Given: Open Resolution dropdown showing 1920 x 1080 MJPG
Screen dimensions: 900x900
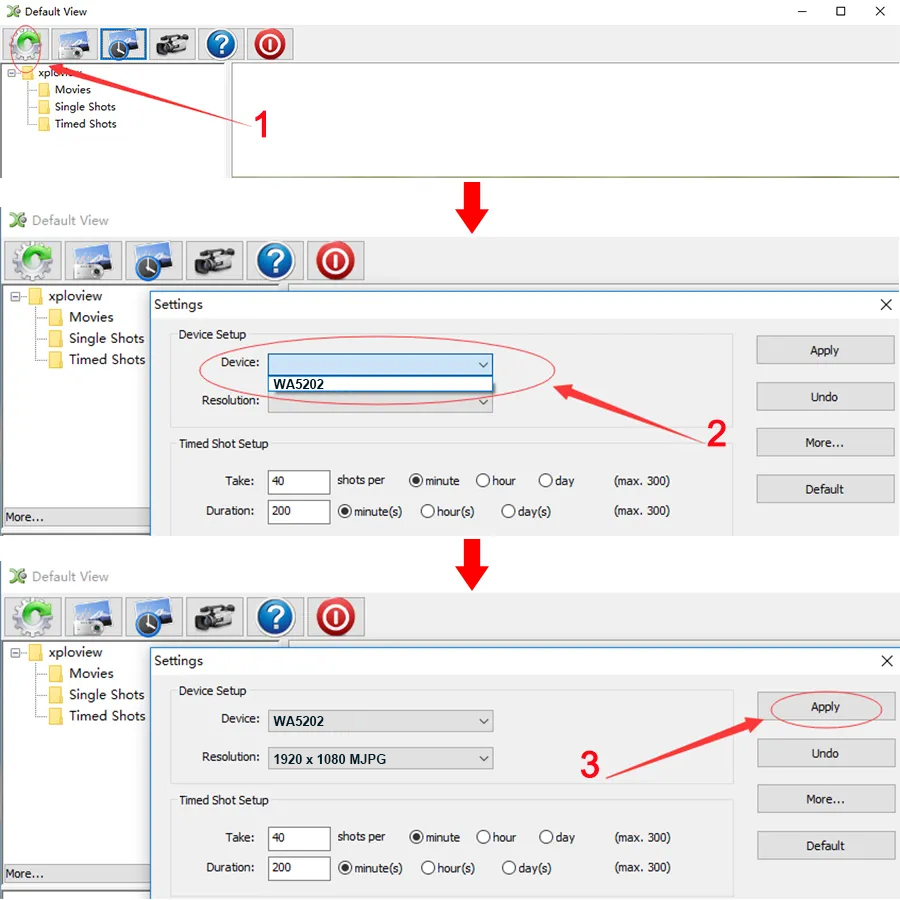Looking at the screenshot, I should [x=381, y=759].
